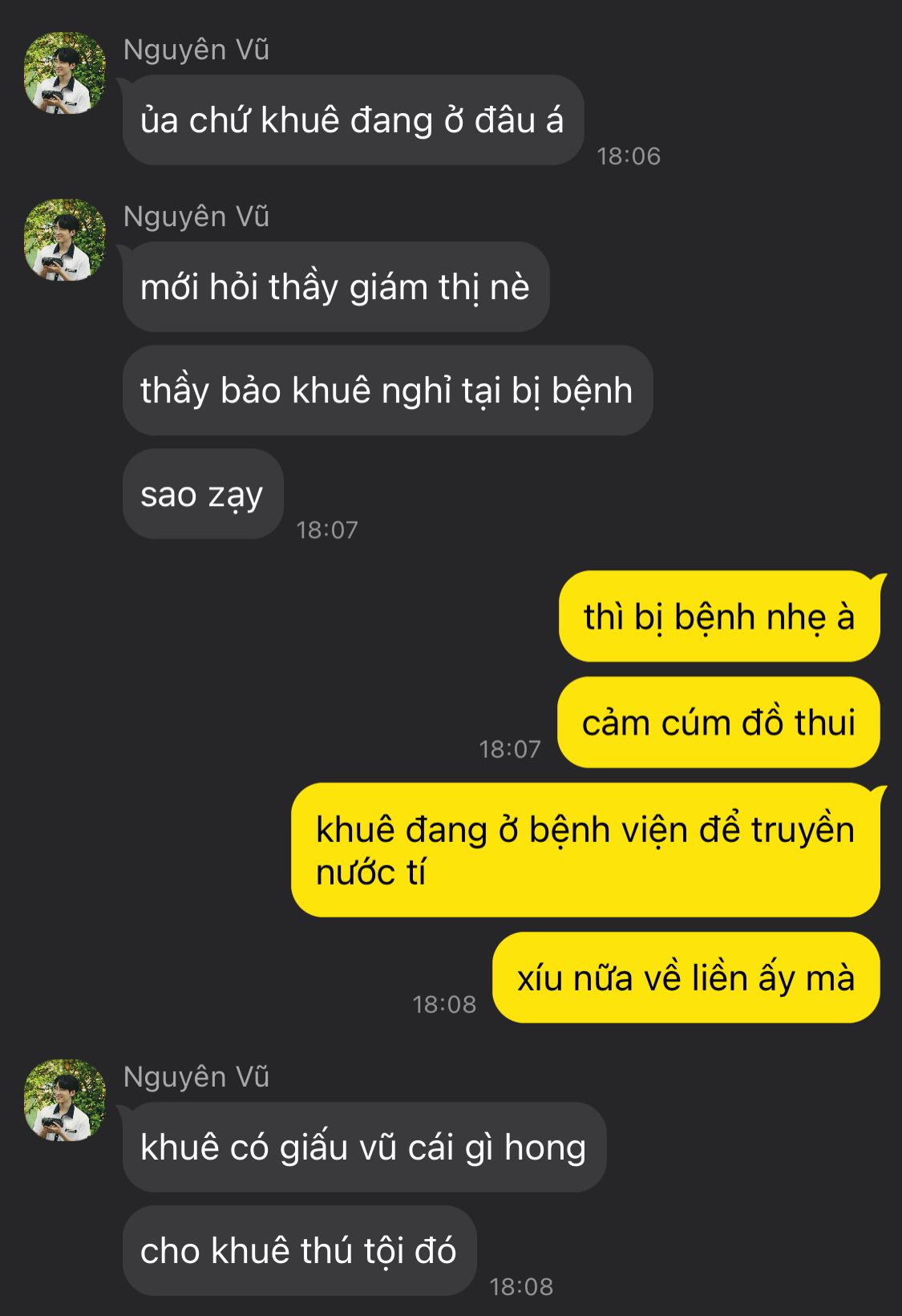Tap the yellow message 'cảm cúm đồ thui'

click(x=719, y=723)
